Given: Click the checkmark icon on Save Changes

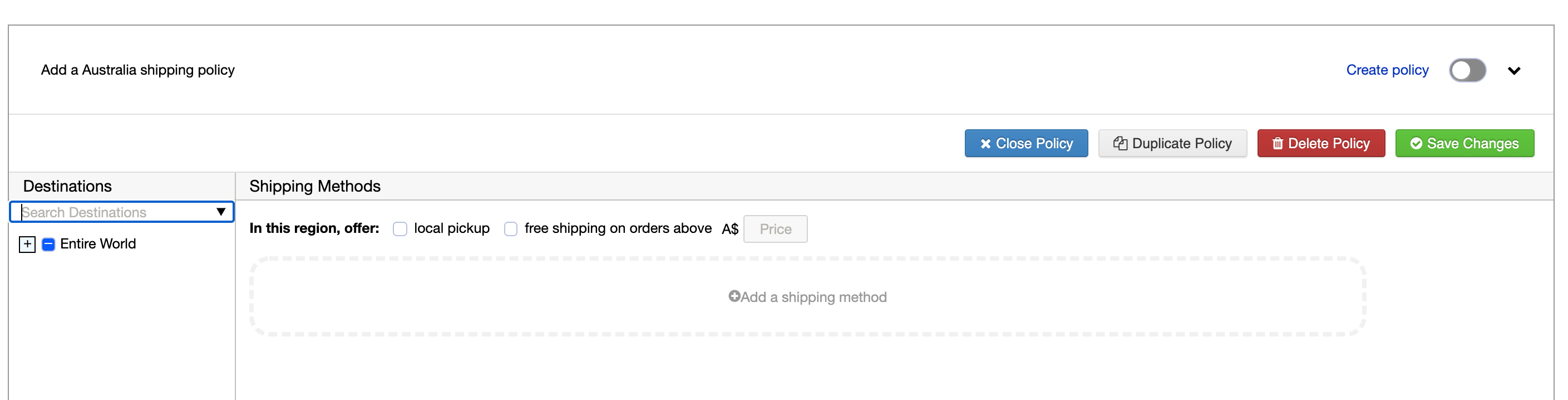Looking at the screenshot, I should pyautogui.click(x=1417, y=143).
